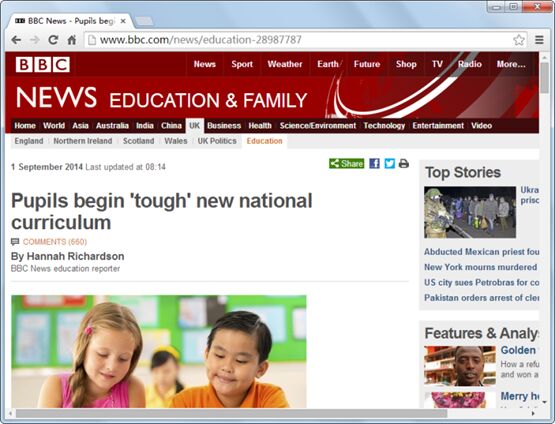Open Radio in BBC top bar
The height and width of the screenshot is (424, 555).
pyautogui.click(x=470, y=64)
